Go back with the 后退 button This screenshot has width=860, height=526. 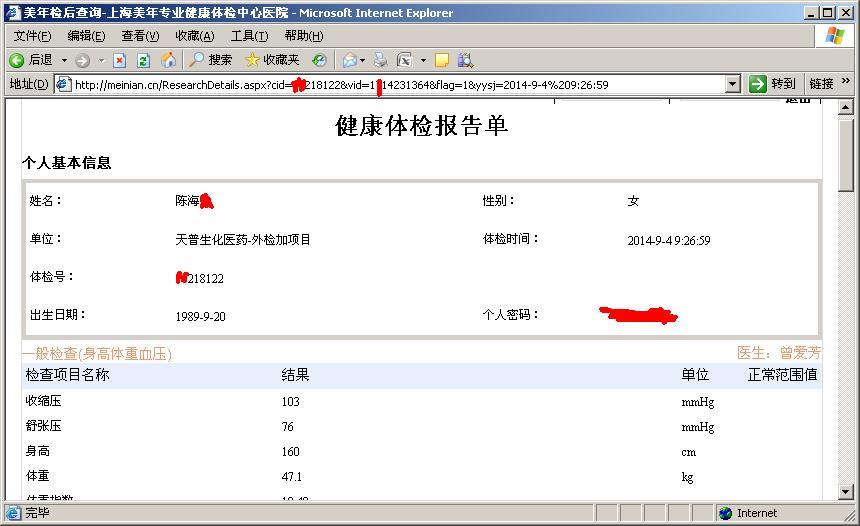(32, 60)
